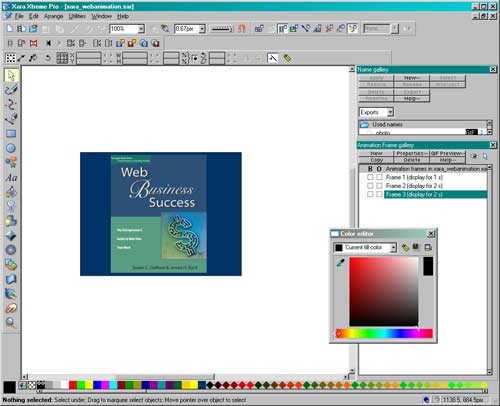The width and height of the screenshot is (500, 406).
Task: Toggle background checkbox for Frame 2
Action: click(x=370, y=185)
